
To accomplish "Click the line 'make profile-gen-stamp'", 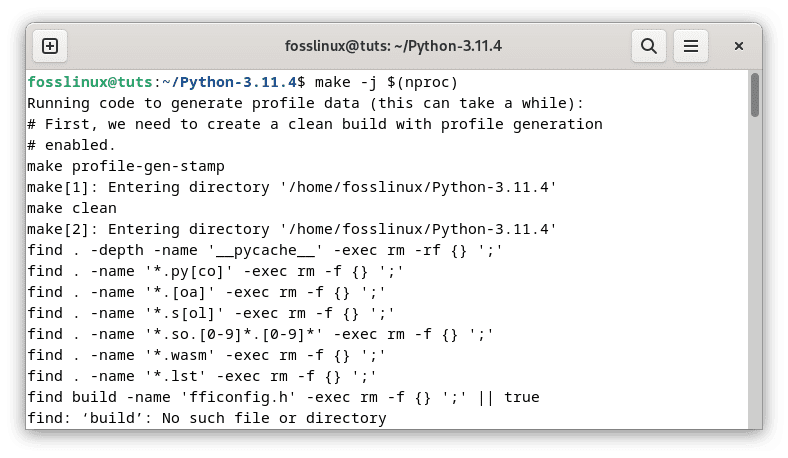I will point(126,166).
